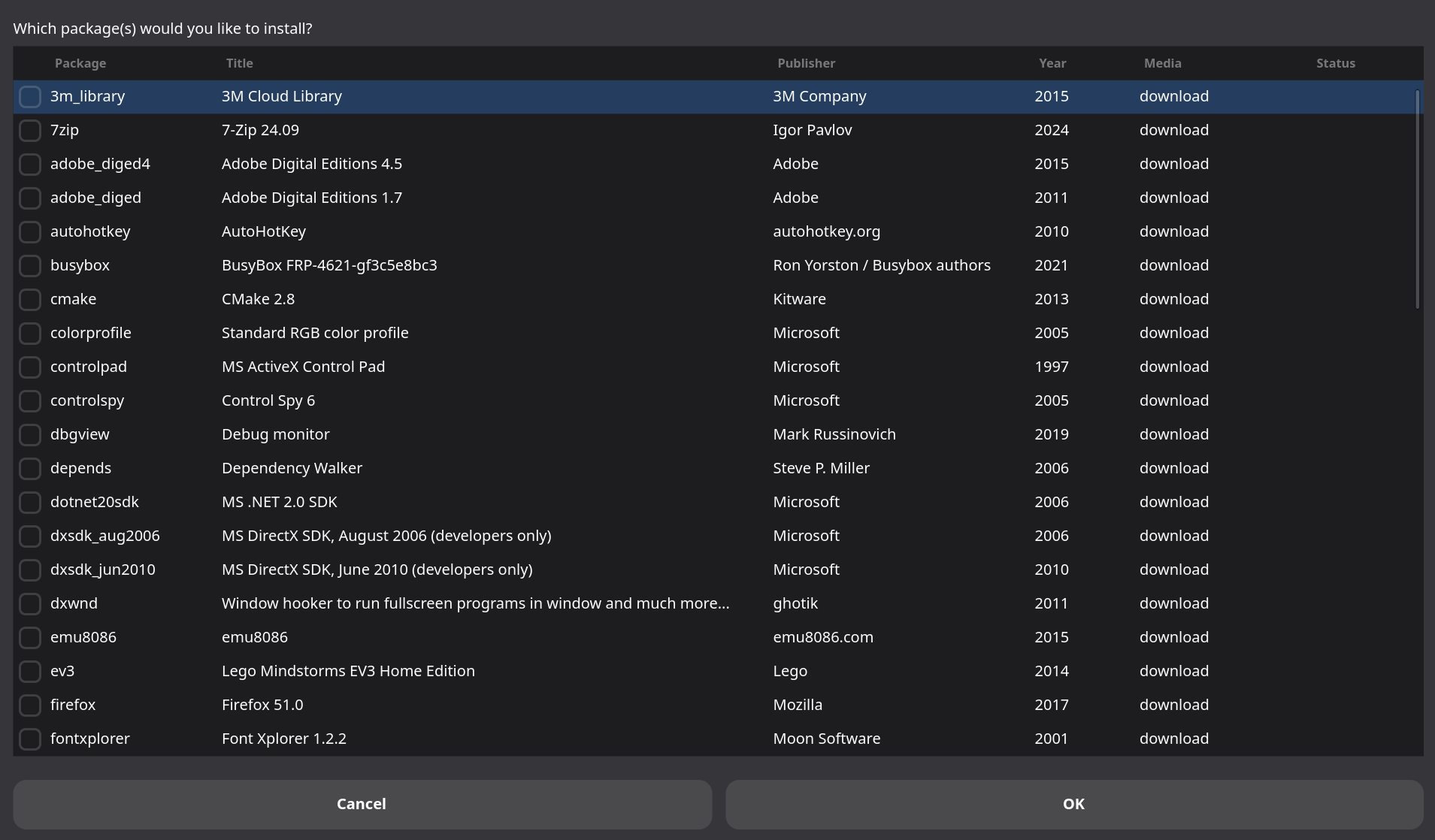Click the vertical scrollbar of package list
The image size is (1435, 840).
point(1417,199)
